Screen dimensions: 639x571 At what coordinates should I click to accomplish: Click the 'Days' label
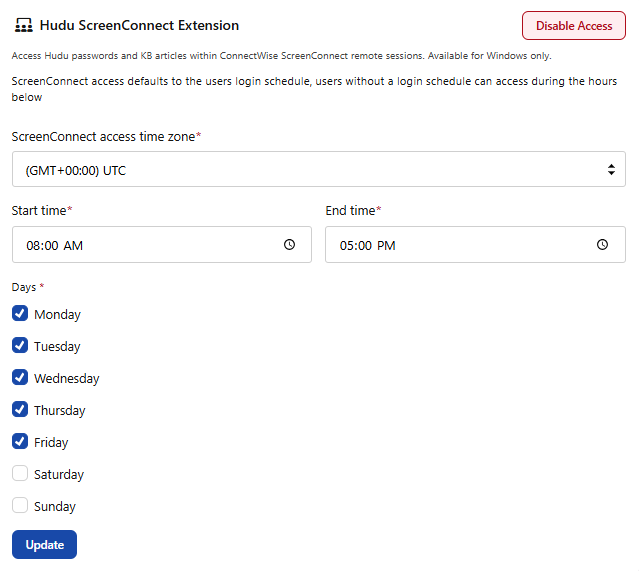pos(24,287)
